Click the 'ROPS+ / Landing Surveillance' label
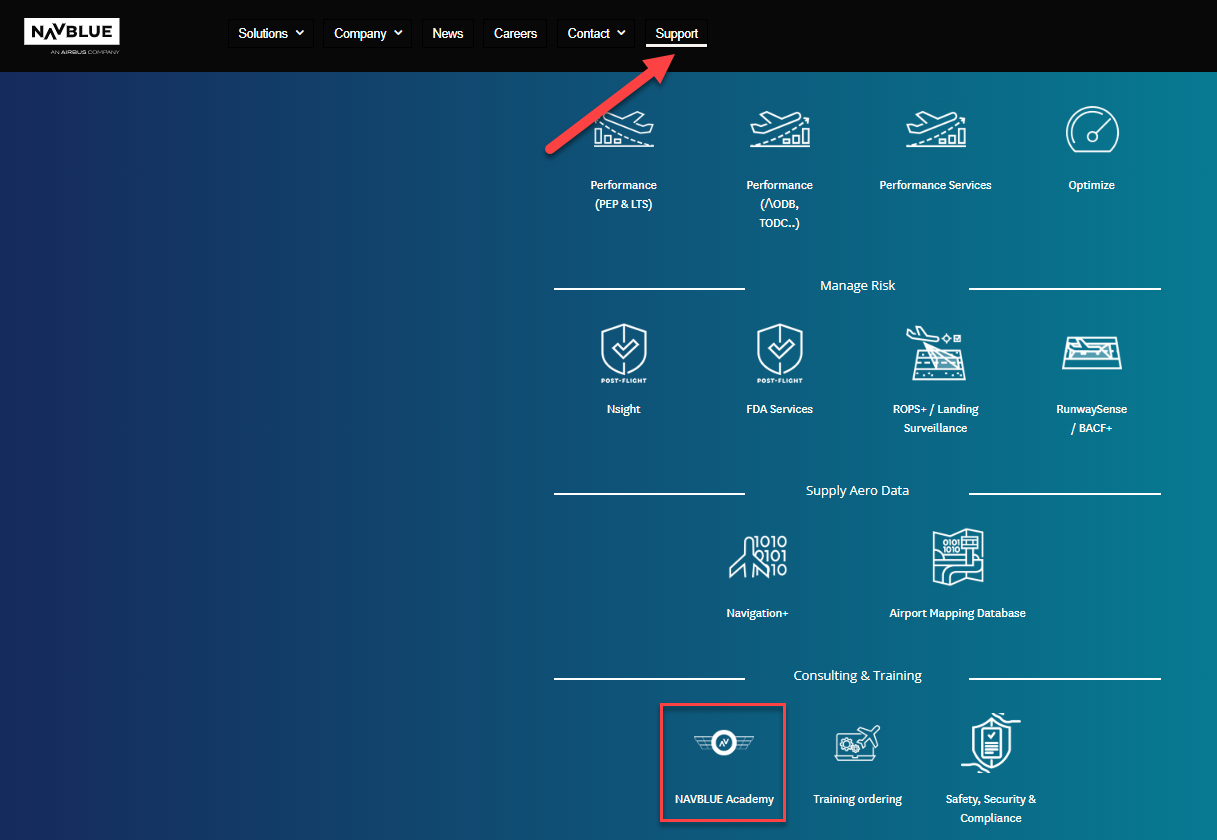Image resolution: width=1217 pixels, height=840 pixels. click(x=935, y=418)
